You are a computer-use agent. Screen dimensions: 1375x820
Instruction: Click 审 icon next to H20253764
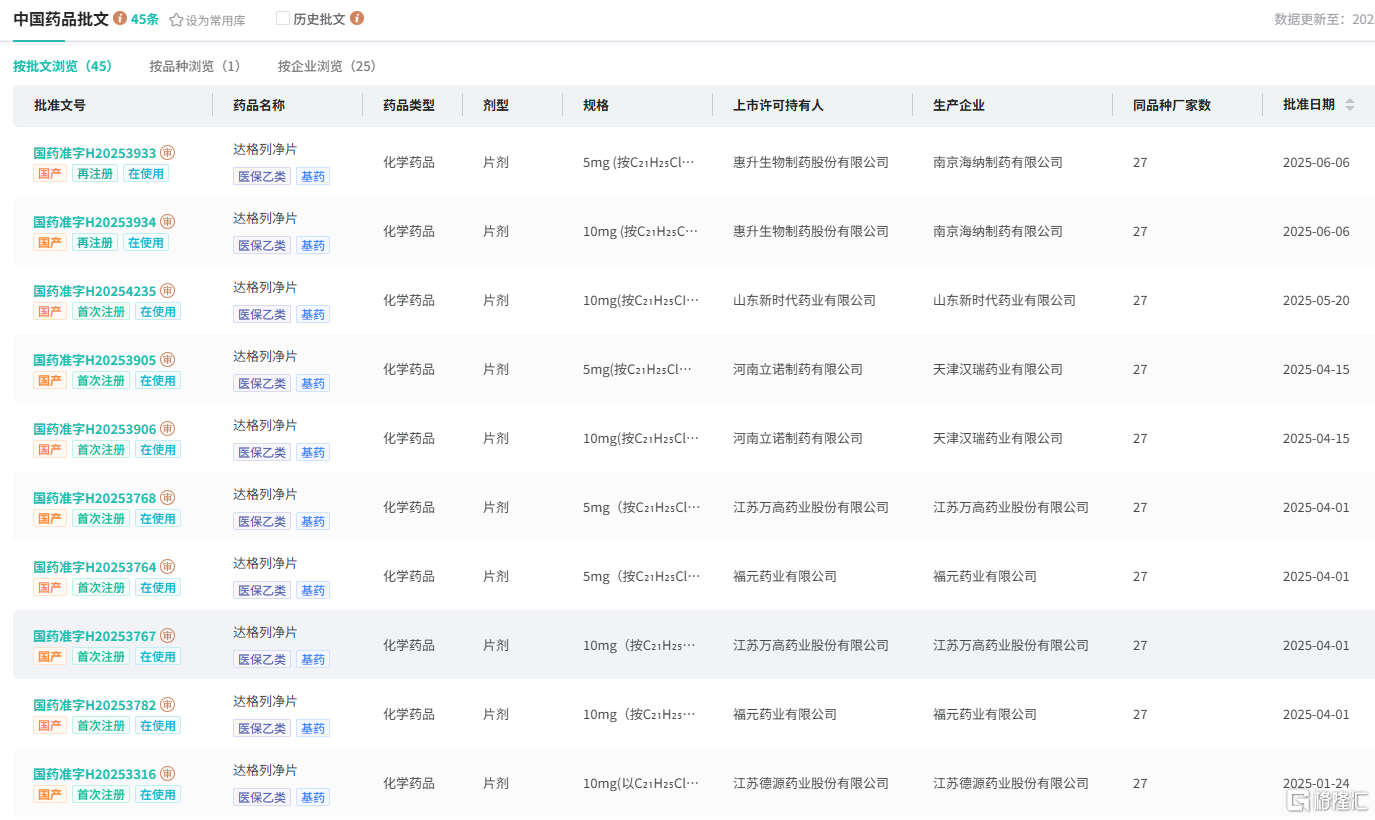pyautogui.click(x=168, y=567)
